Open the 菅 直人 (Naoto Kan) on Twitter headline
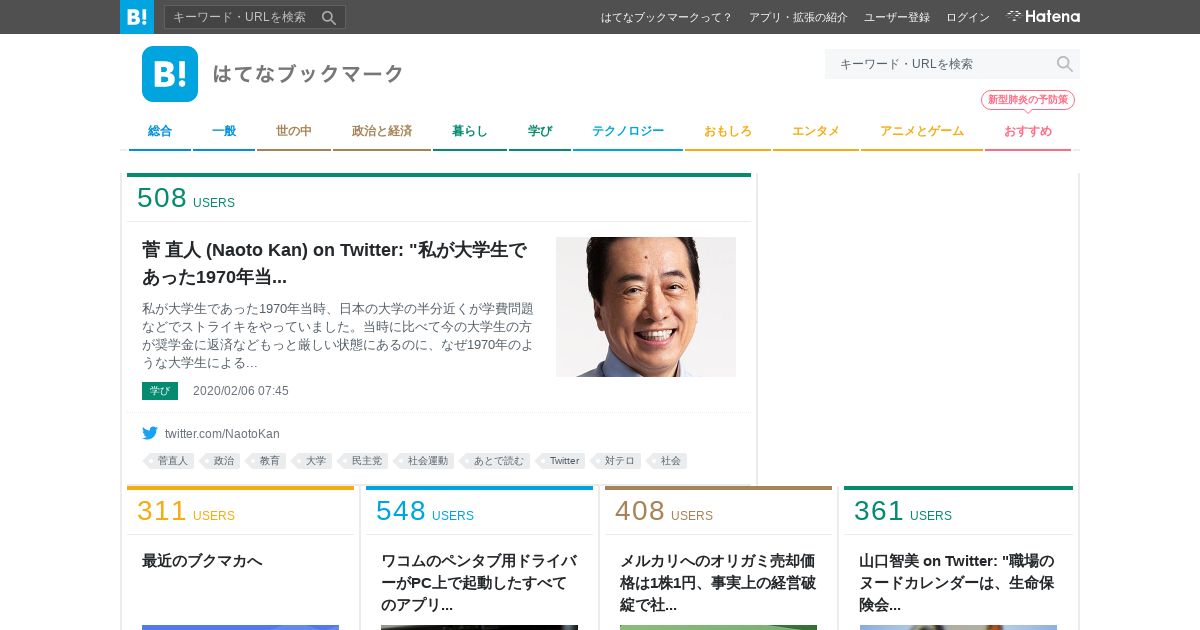The width and height of the screenshot is (1200, 630). (x=335, y=263)
